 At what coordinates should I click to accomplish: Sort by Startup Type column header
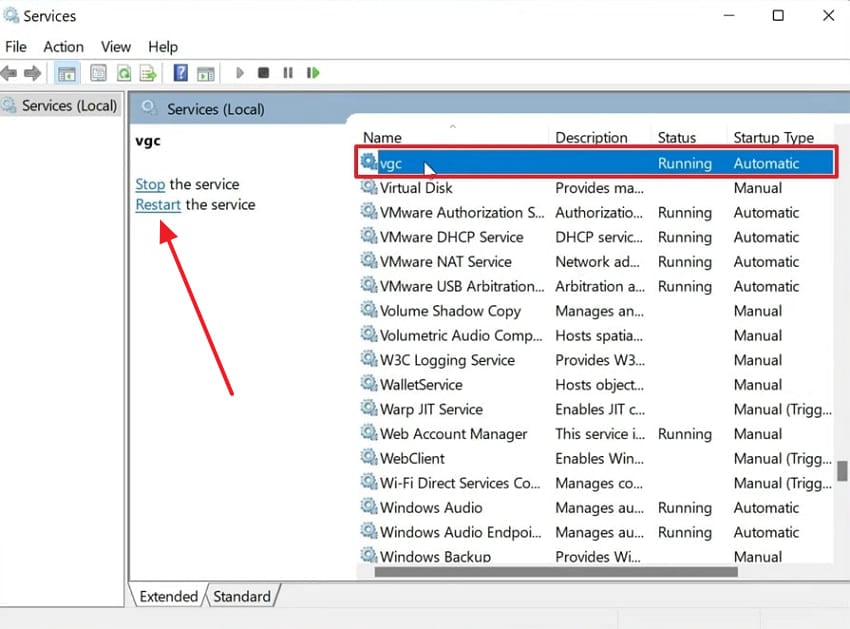point(780,137)
